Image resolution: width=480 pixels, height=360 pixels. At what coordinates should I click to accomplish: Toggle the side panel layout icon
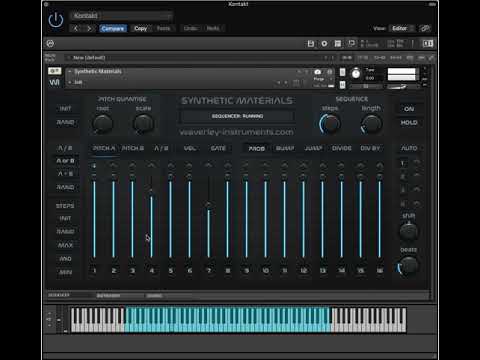point(428,44)
